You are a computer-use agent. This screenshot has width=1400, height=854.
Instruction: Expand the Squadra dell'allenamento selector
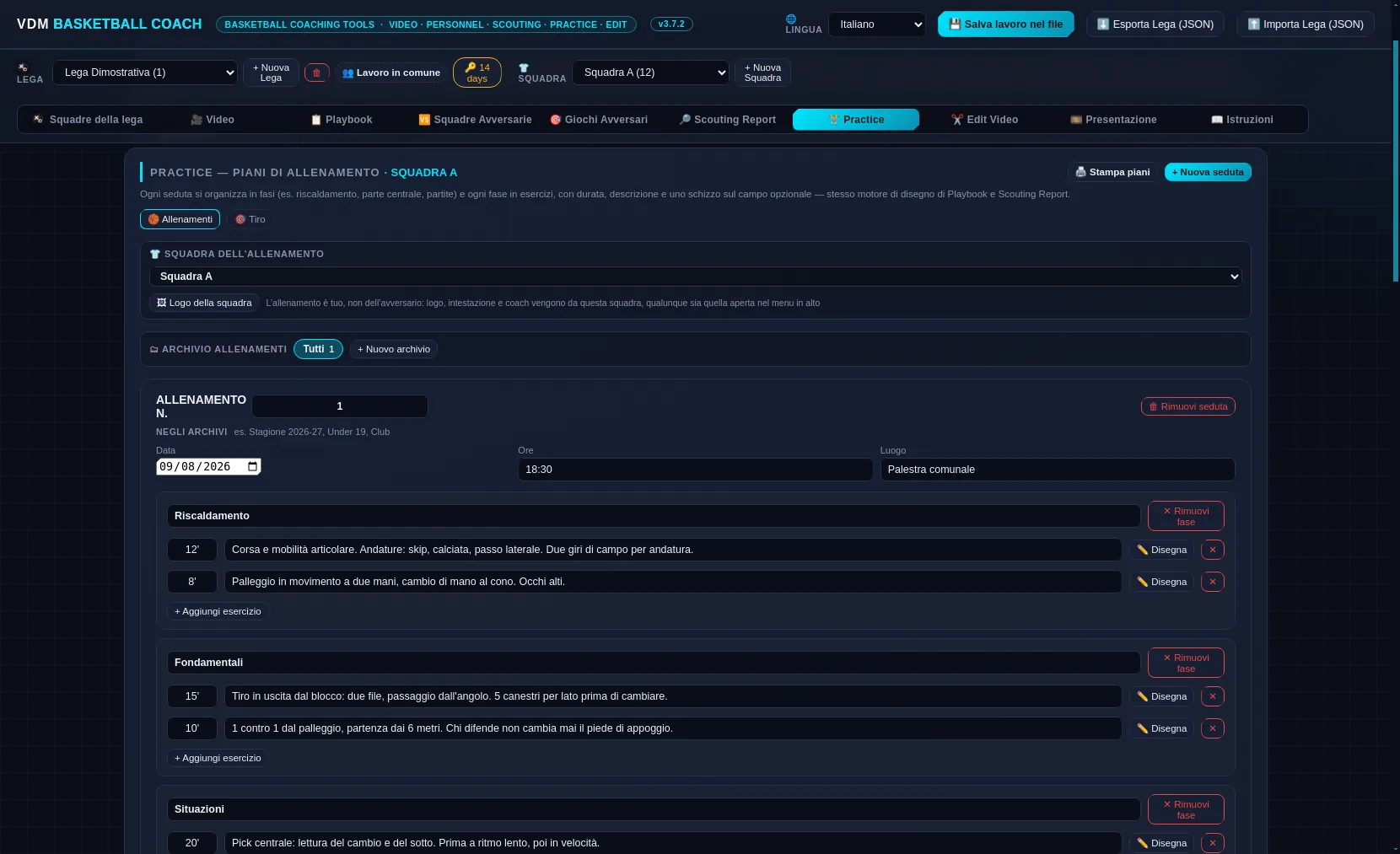(696, 277)
